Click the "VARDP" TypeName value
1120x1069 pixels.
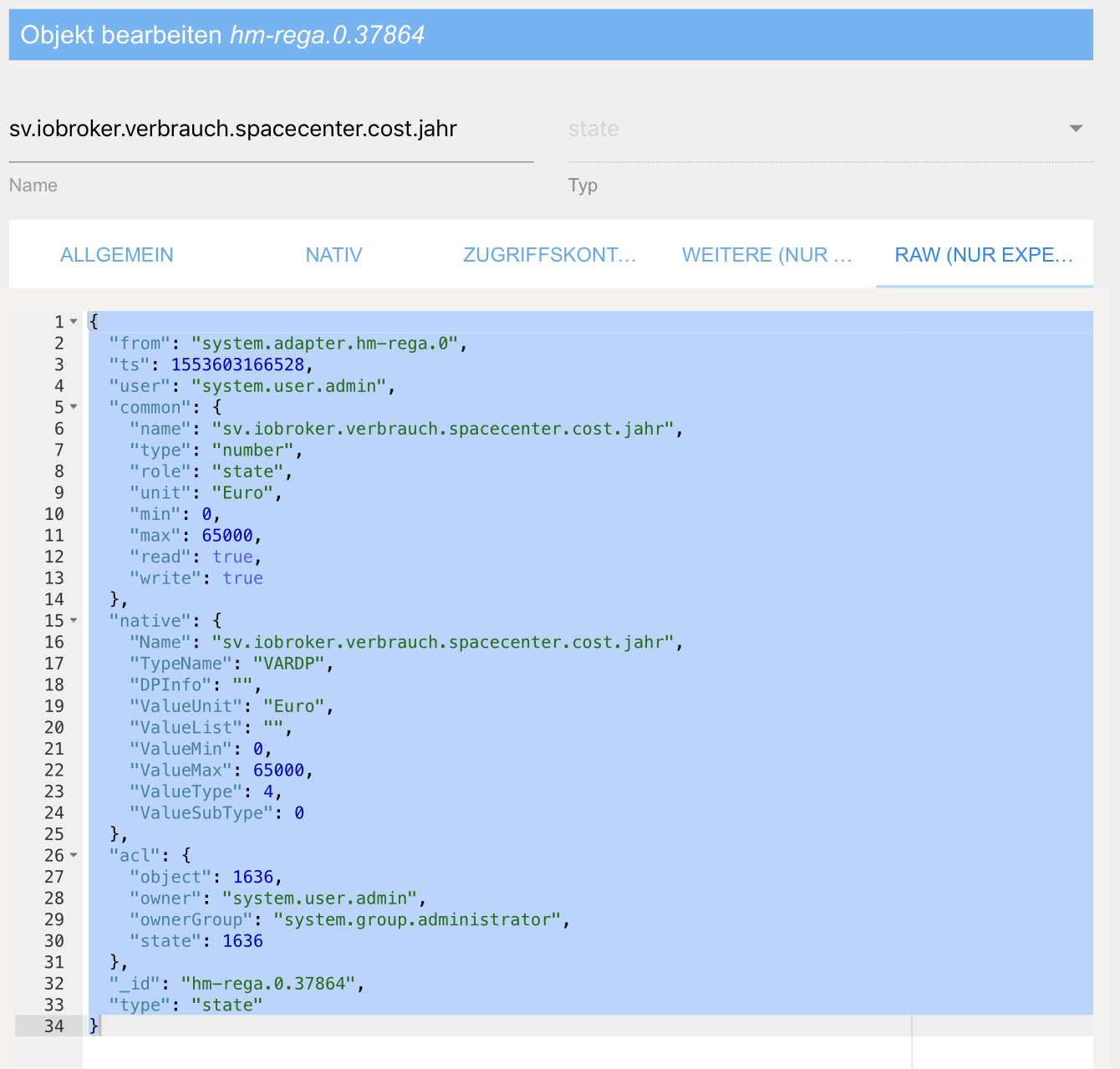click(288, 664)
